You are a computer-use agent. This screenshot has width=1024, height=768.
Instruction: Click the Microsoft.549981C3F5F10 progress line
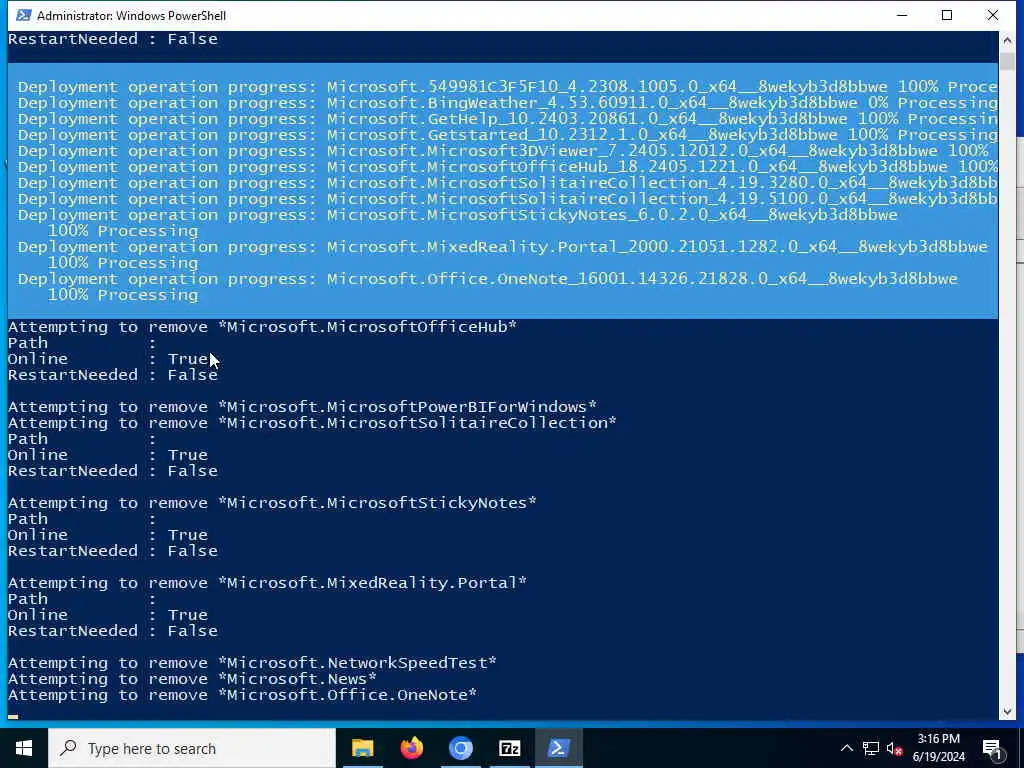pos(507,87)
